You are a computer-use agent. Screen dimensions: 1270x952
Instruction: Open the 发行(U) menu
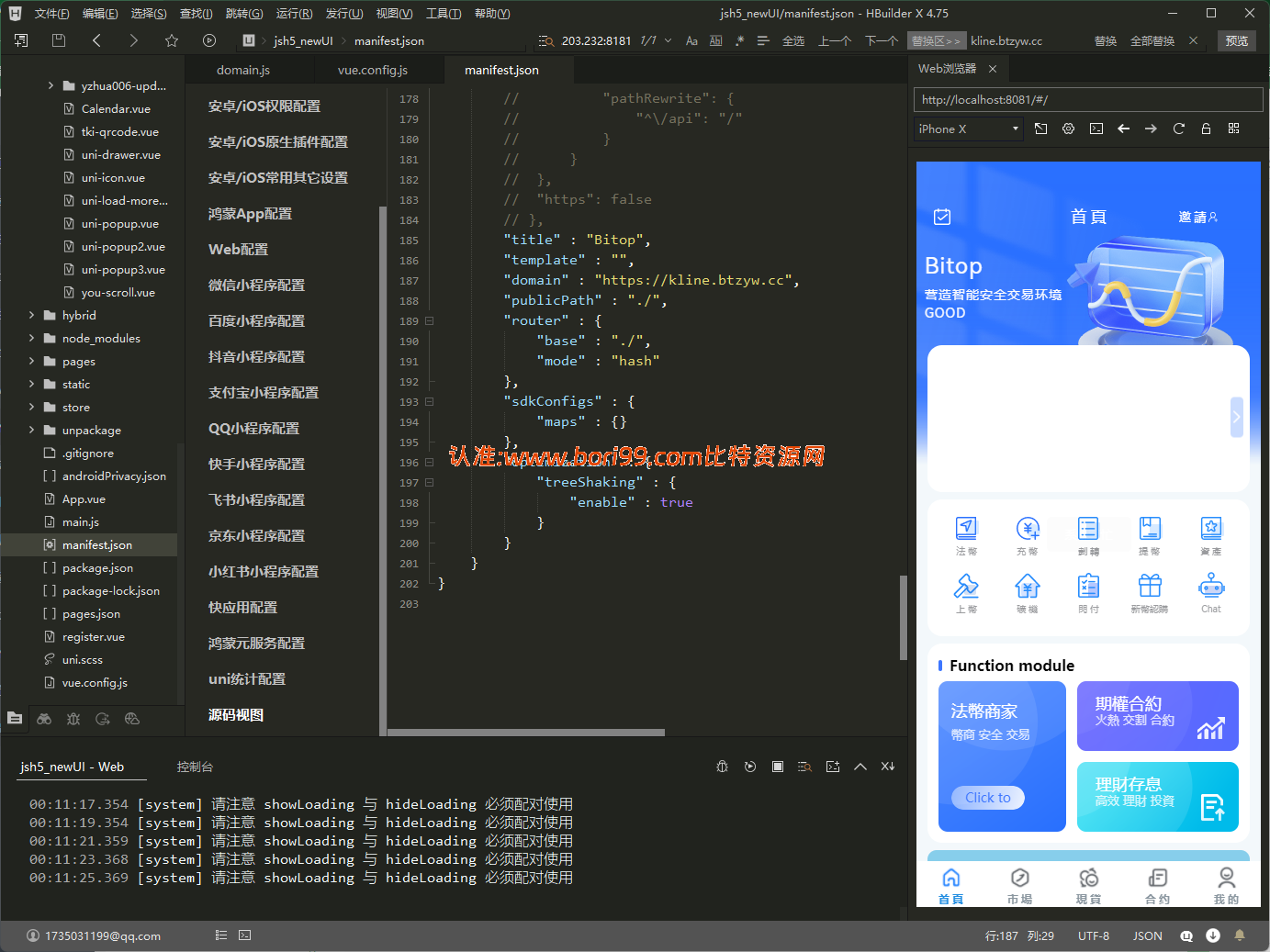coord(344,13)
